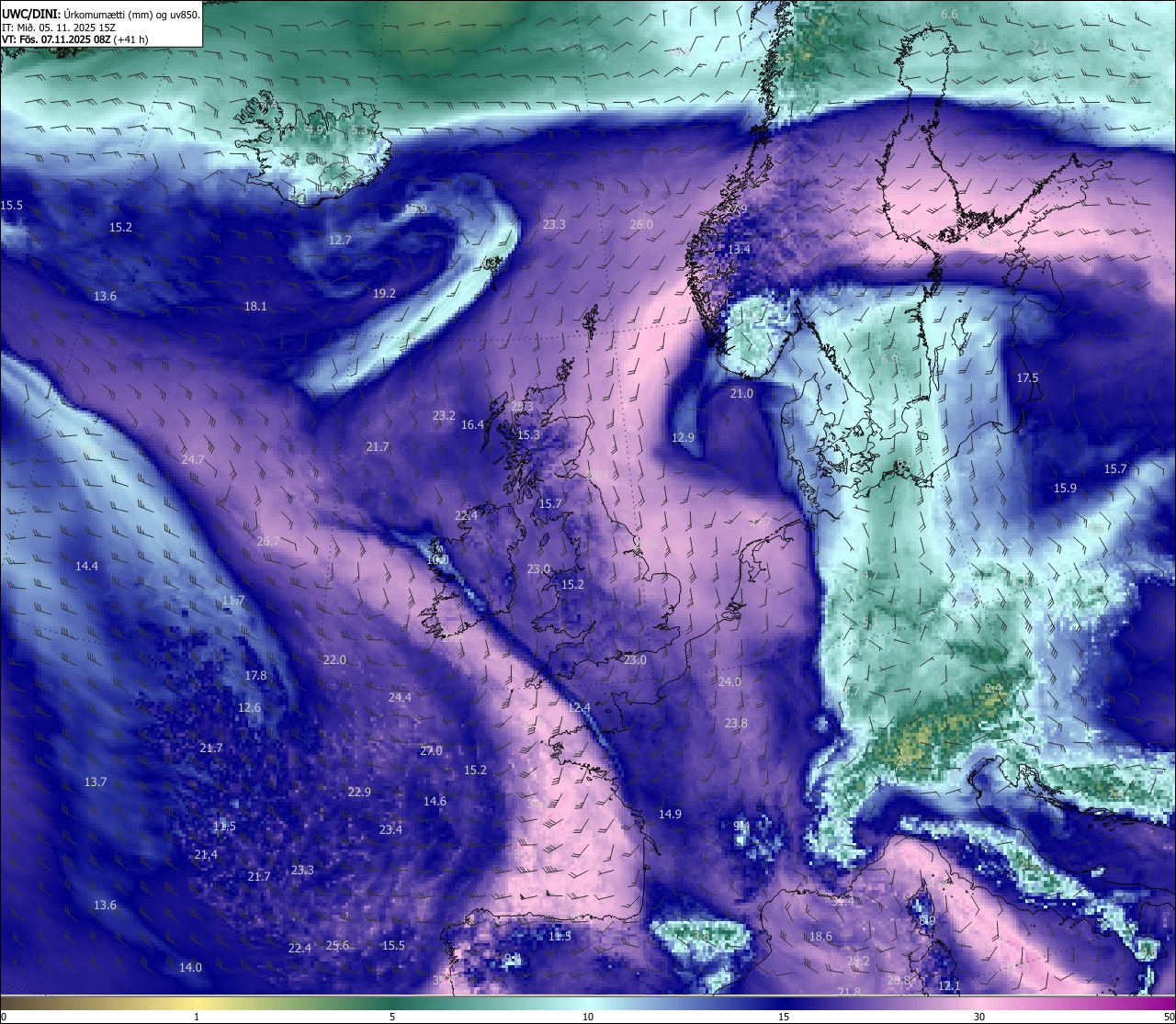The image size is (1176, 1024).
Task: Click the map value 12.9
Action: pyautogui.click(x=683, y=437)
